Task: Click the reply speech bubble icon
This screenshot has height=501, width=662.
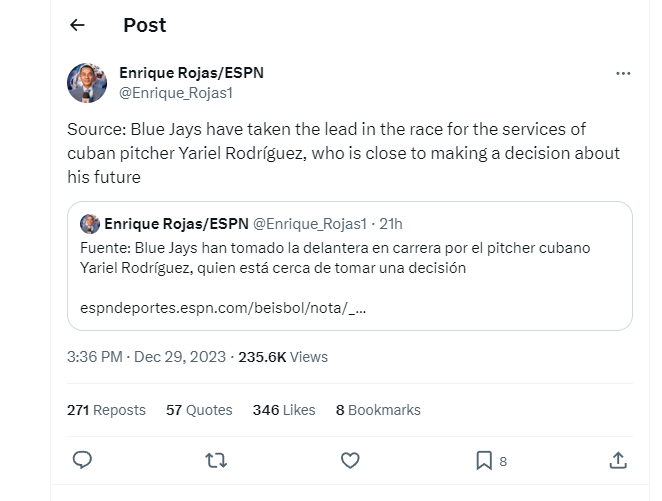Action: point(83,460)
